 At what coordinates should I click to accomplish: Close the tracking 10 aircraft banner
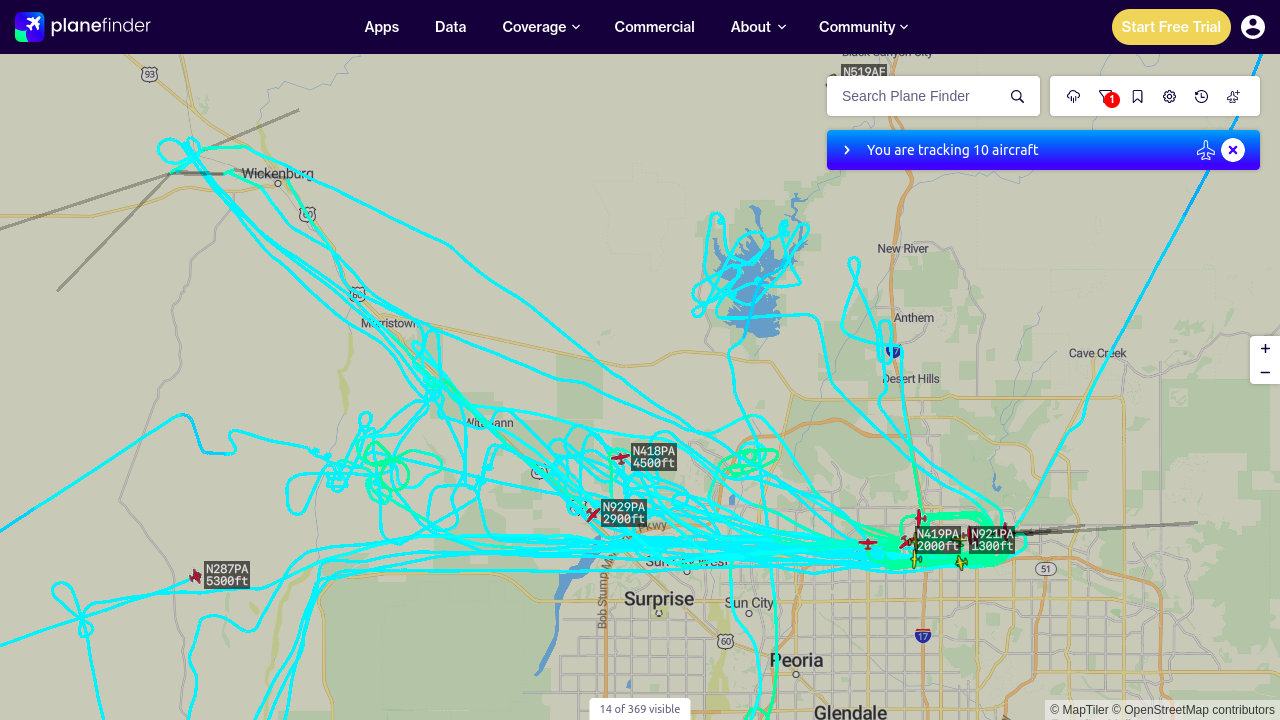[x=1233, y=150]
